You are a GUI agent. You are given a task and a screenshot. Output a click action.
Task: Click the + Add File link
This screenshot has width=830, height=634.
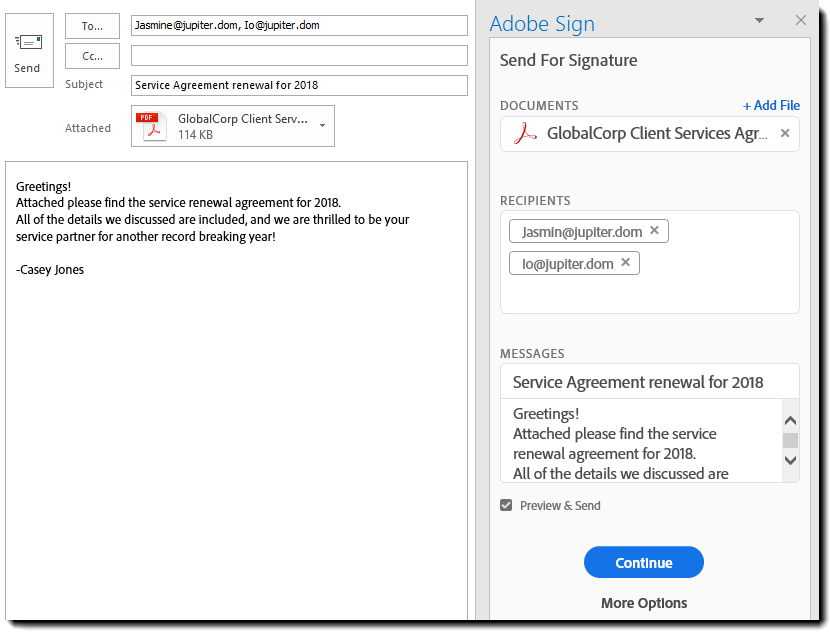pyautogui.click(x=771, y=105)
